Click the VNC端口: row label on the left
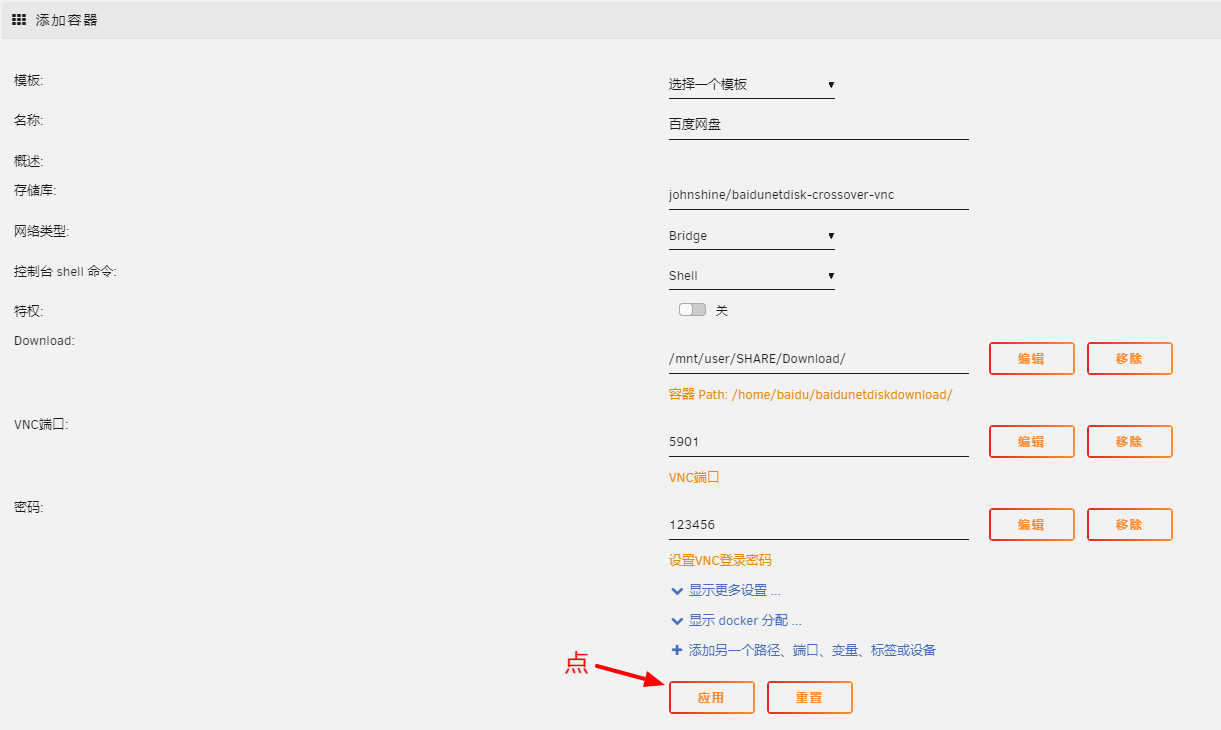Viewport: 1221px width, 730px height. pos(41,424)
